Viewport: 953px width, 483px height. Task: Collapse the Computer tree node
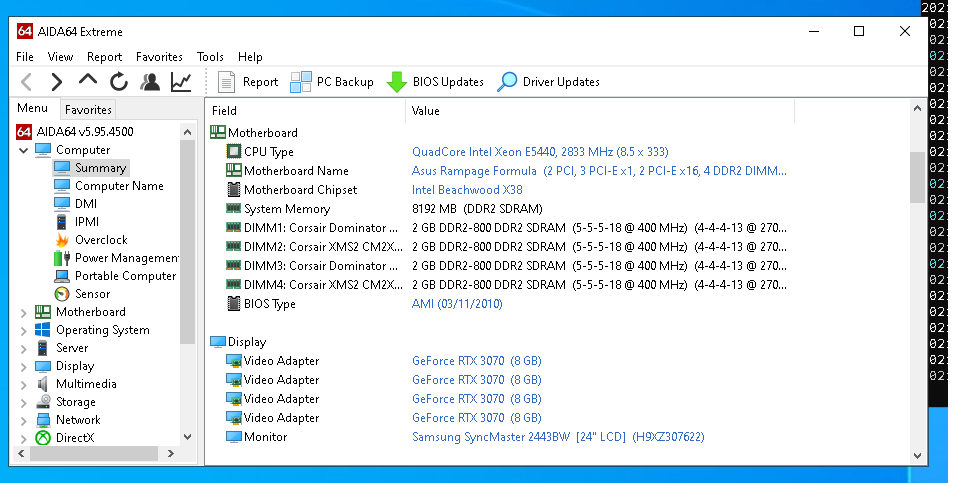pyautogui.click(x=24, y=150)
